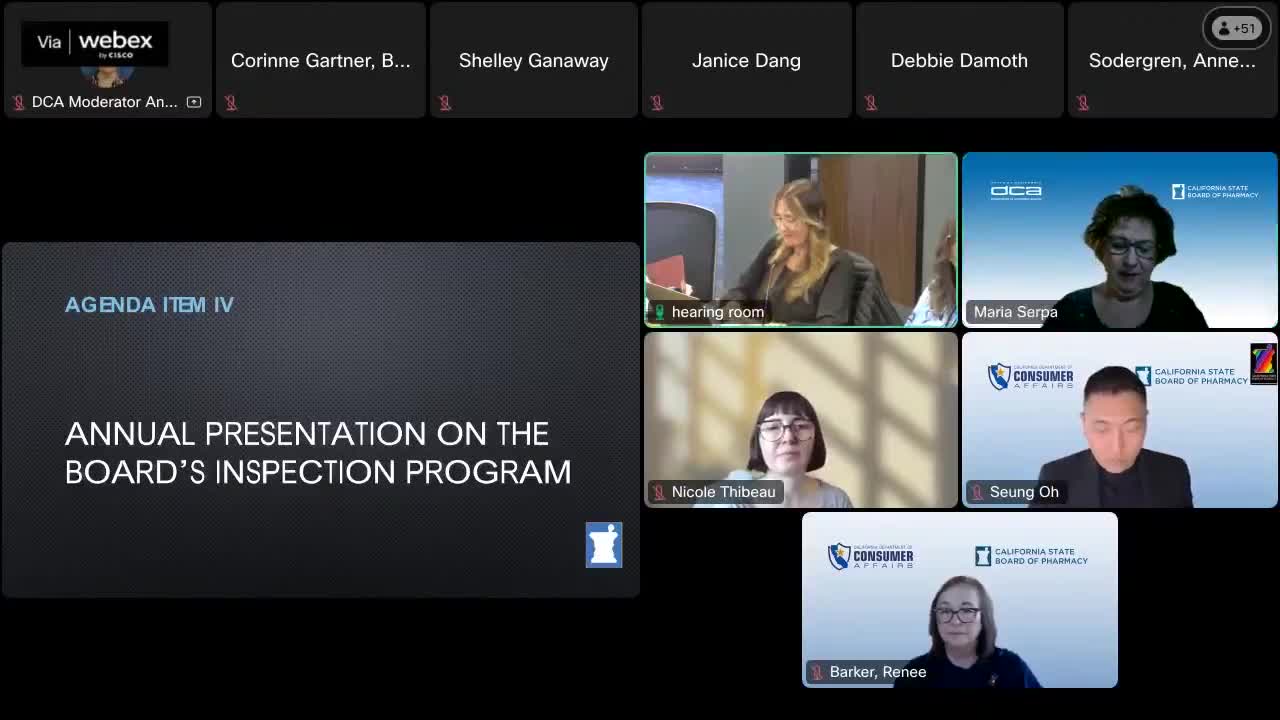
Task: Select Seung Oh's video tile
Action: (1120, 420)
